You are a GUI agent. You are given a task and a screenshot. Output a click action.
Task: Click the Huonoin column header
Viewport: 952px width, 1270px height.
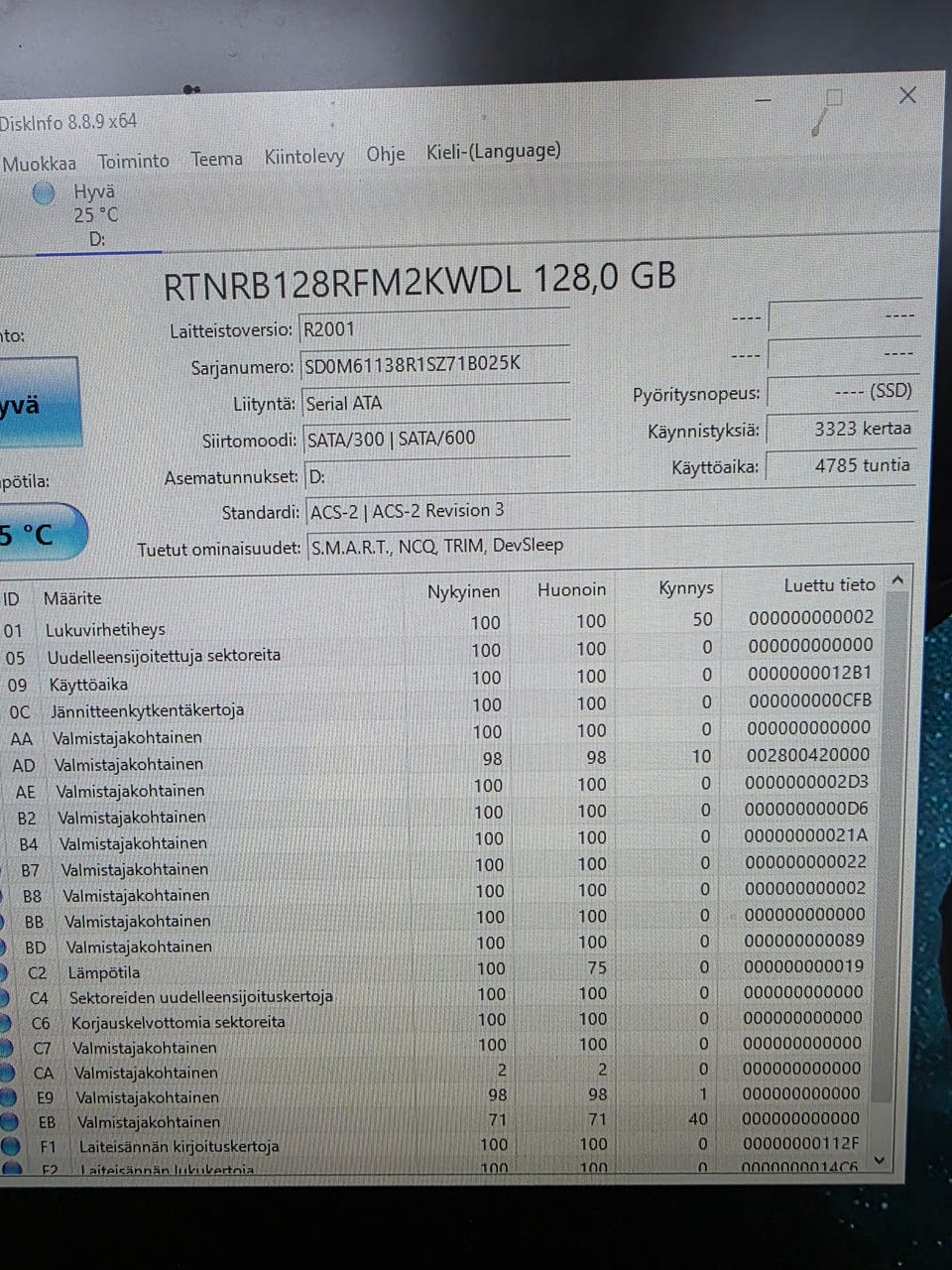point(571,589)
